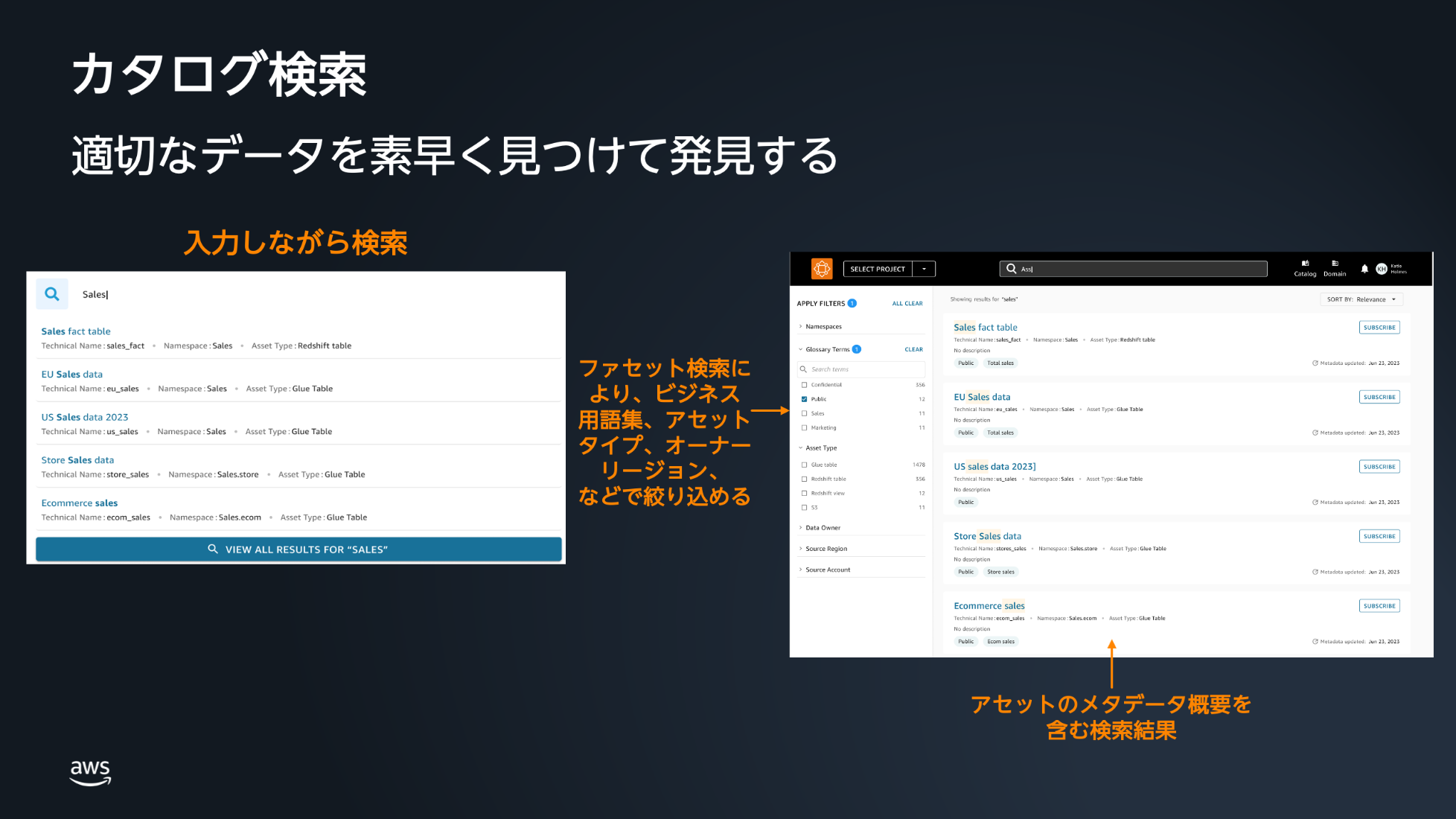Click View All Results for Sales button
1456x819 pixels.
[298, 549]
